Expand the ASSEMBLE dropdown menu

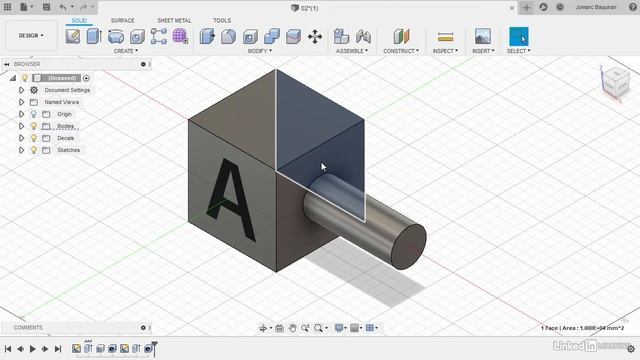(352, 51)
